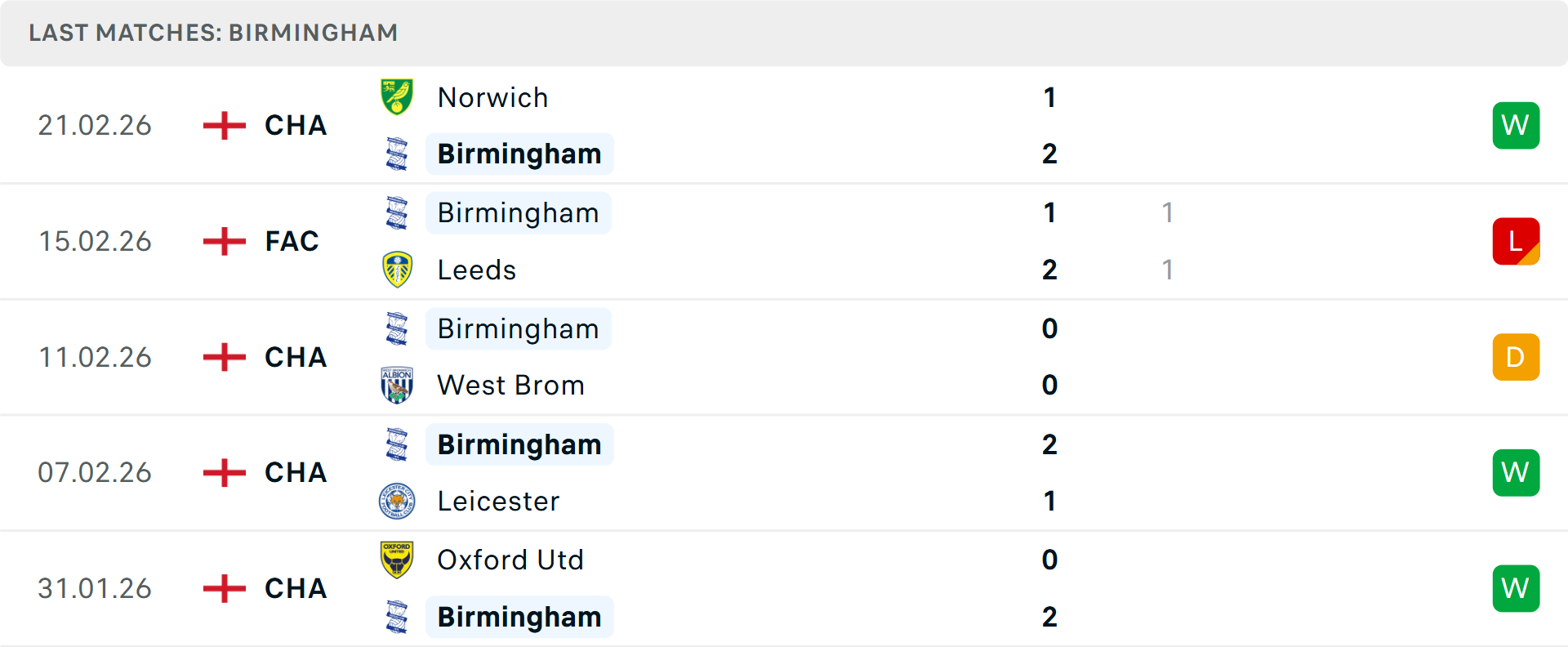Click the Leeds club crest

[x=397, y=270]
